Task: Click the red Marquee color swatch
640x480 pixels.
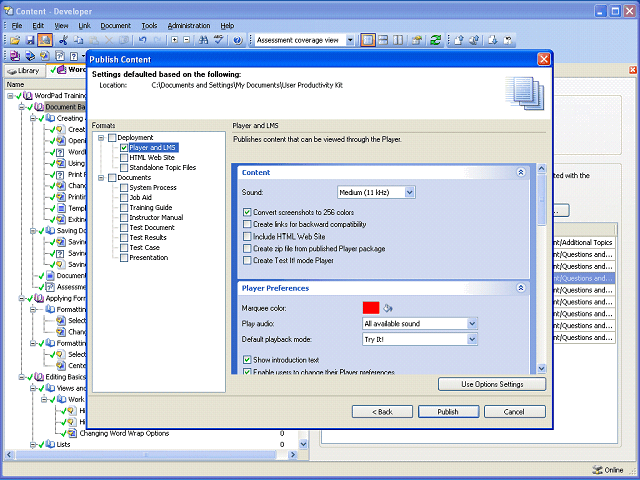Action: (x=371, y=308)
